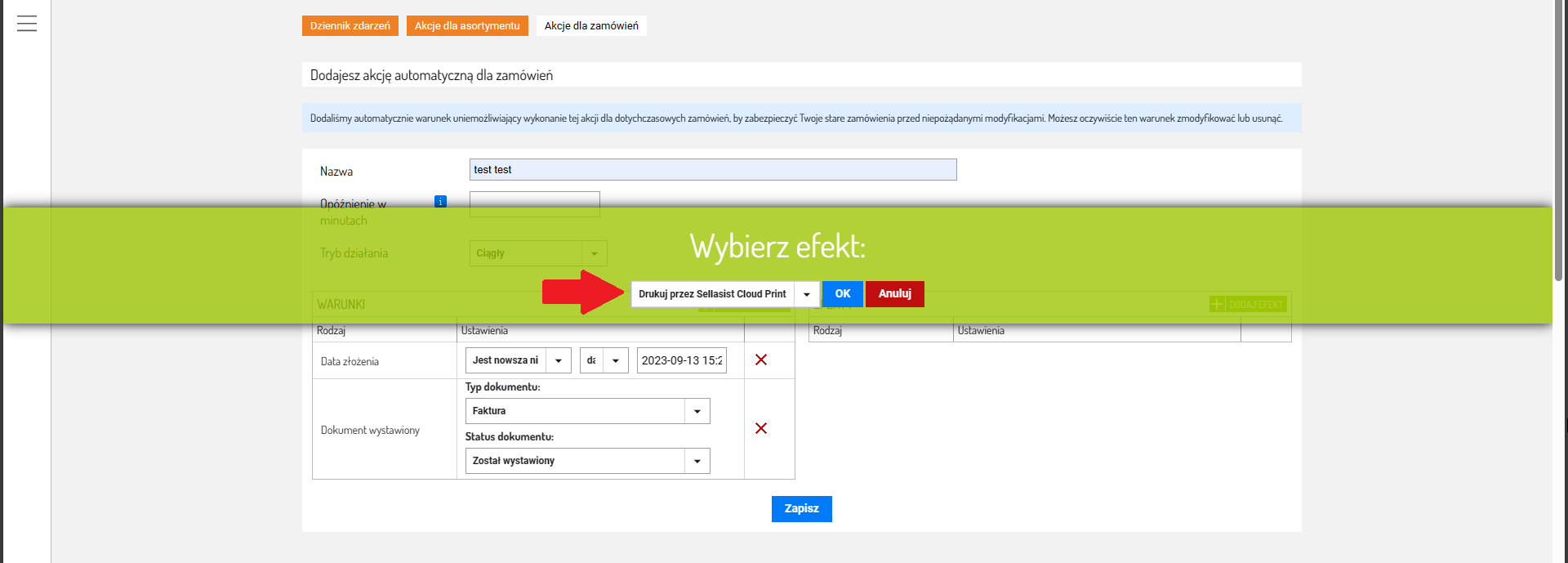Cancel the effect selection with Anuluj
This screenshot has width=1568, height=563.
(x=895, y=293)
